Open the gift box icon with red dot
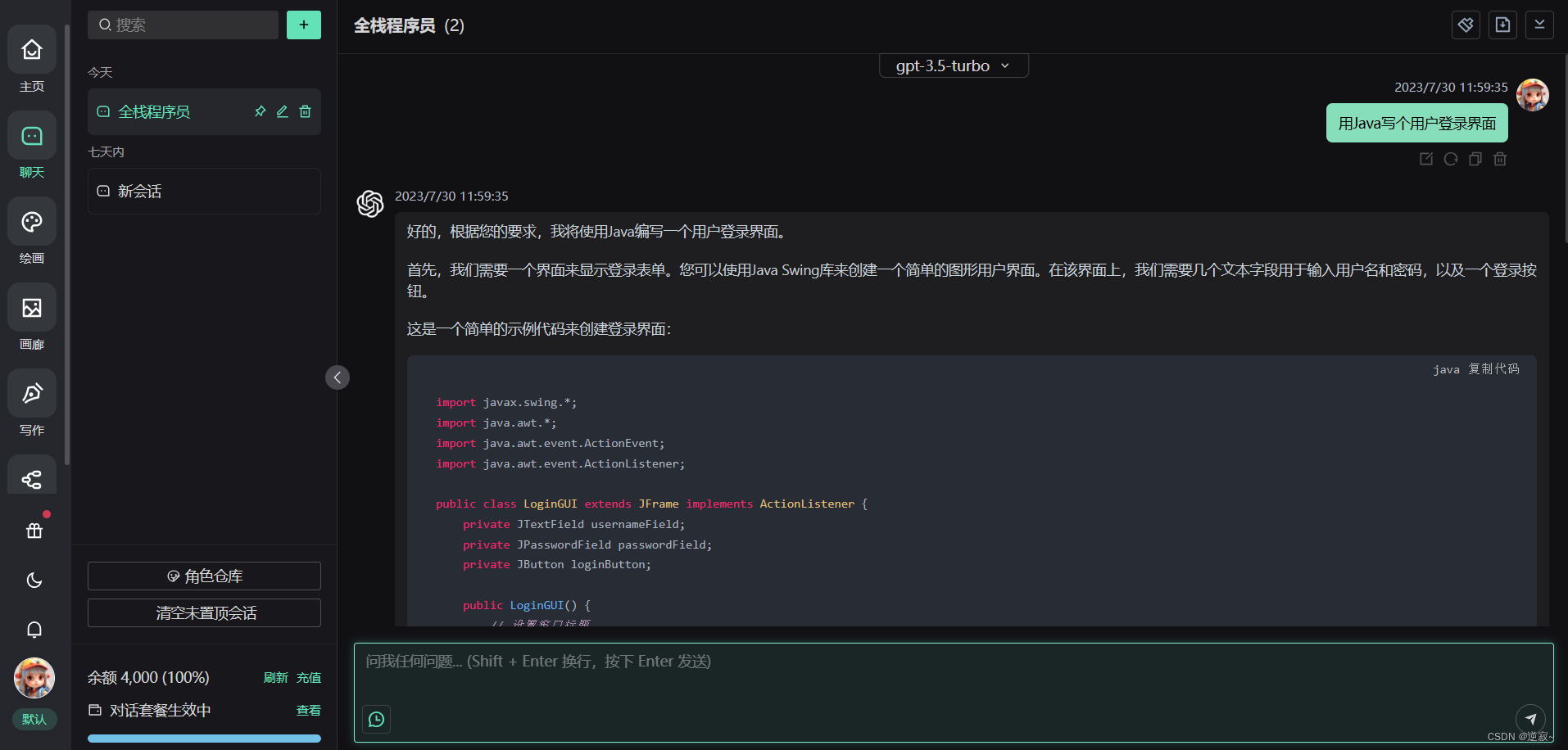1568x750 pixels. tap(34, 531)
